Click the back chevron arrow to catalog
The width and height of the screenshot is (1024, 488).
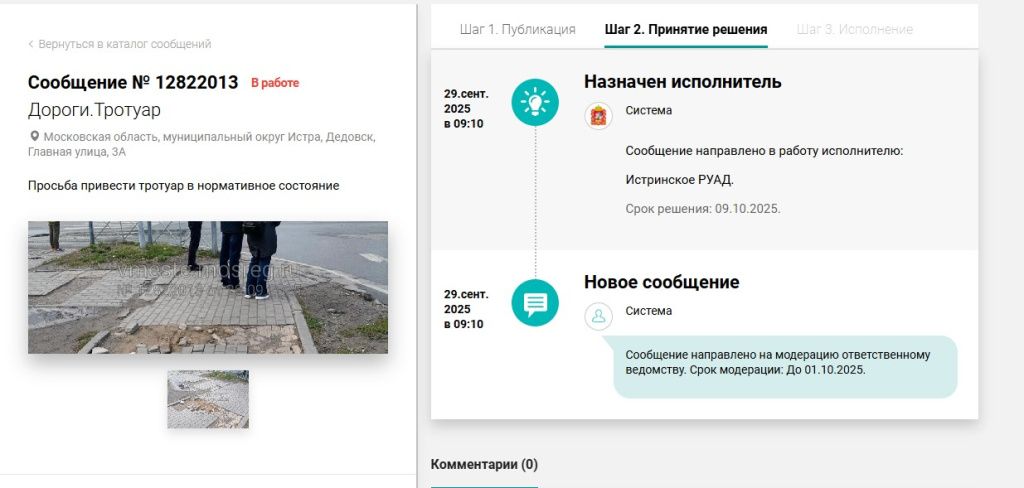(31, 44)
